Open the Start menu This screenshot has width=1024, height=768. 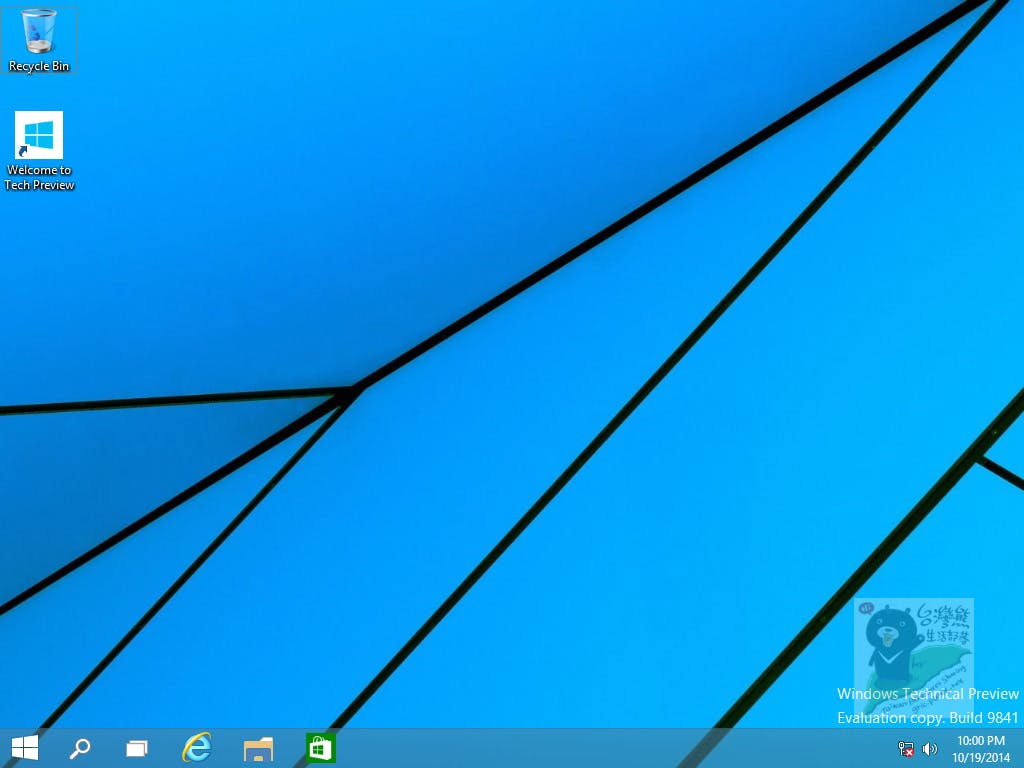(23, 747)
